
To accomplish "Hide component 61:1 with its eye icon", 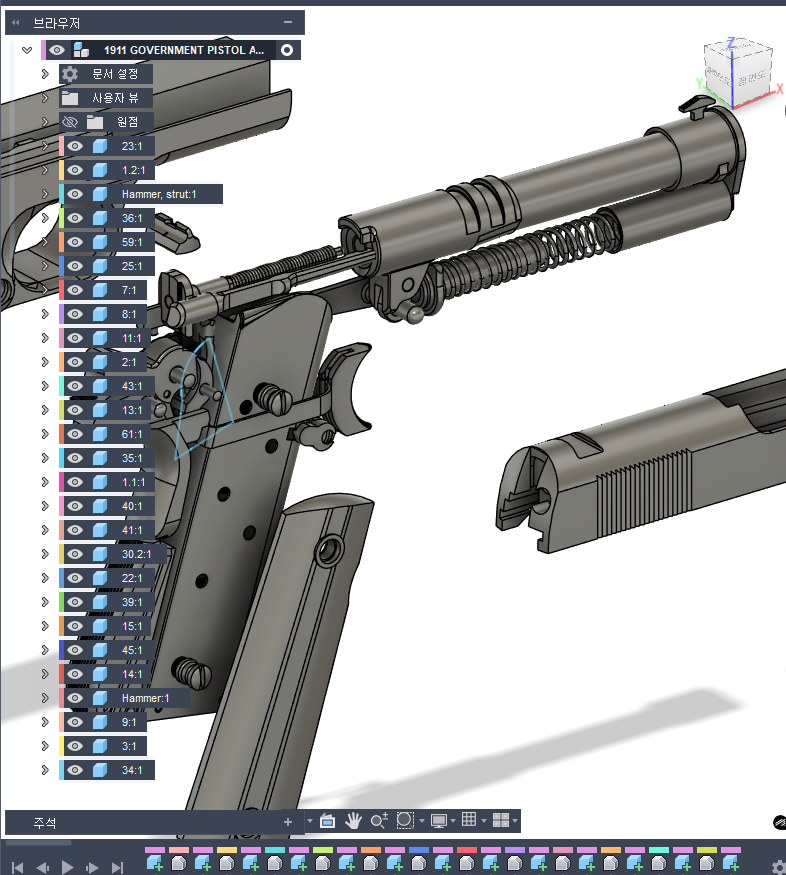I will [75, 434].
